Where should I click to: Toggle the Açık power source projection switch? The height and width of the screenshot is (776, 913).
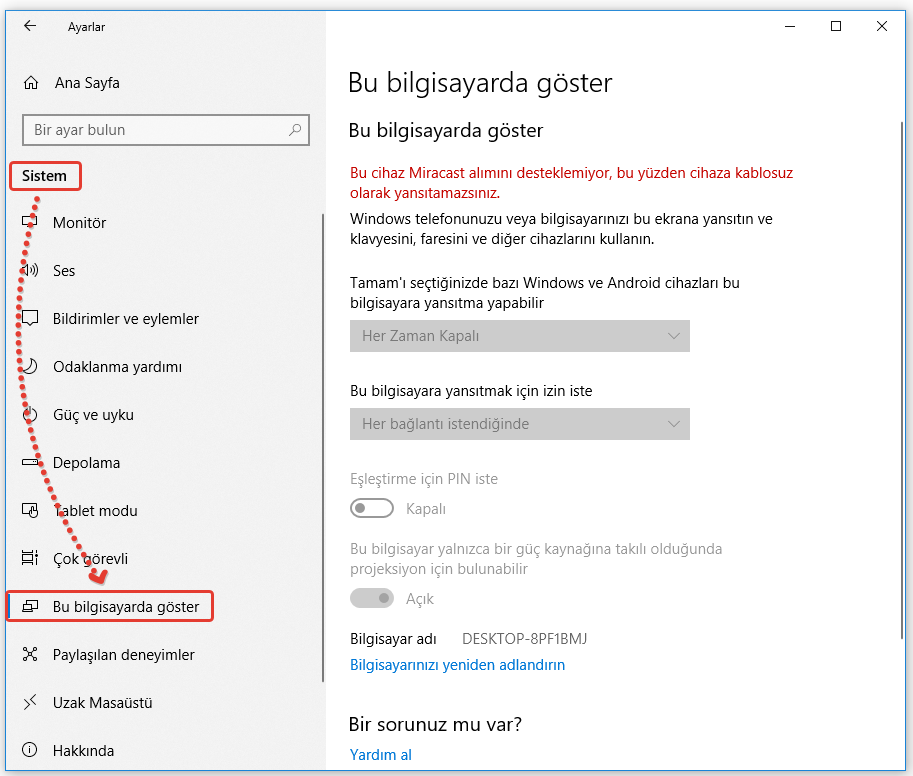[x=372, y=598]
